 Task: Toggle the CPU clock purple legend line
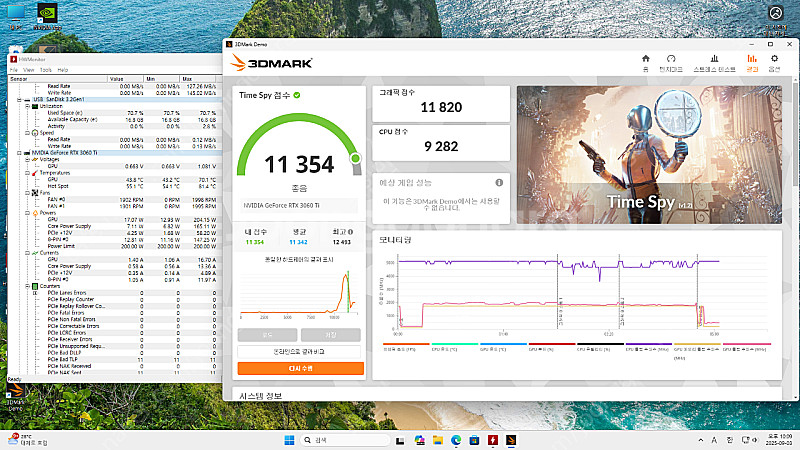pyautogui.click(x=648, y=347)
